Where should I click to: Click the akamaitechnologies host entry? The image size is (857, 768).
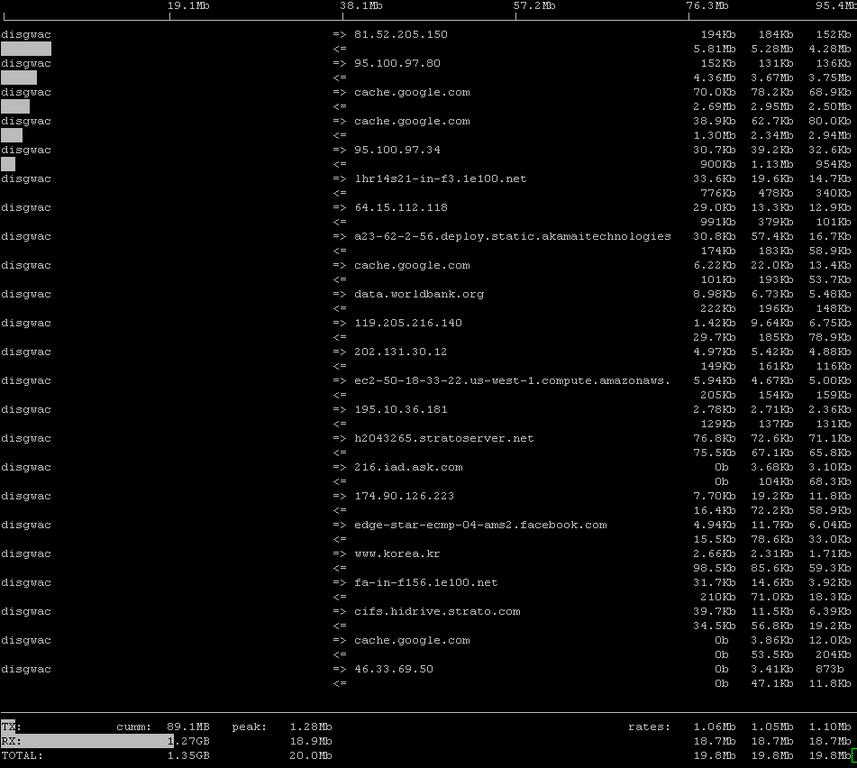click(x=512, y=237)
